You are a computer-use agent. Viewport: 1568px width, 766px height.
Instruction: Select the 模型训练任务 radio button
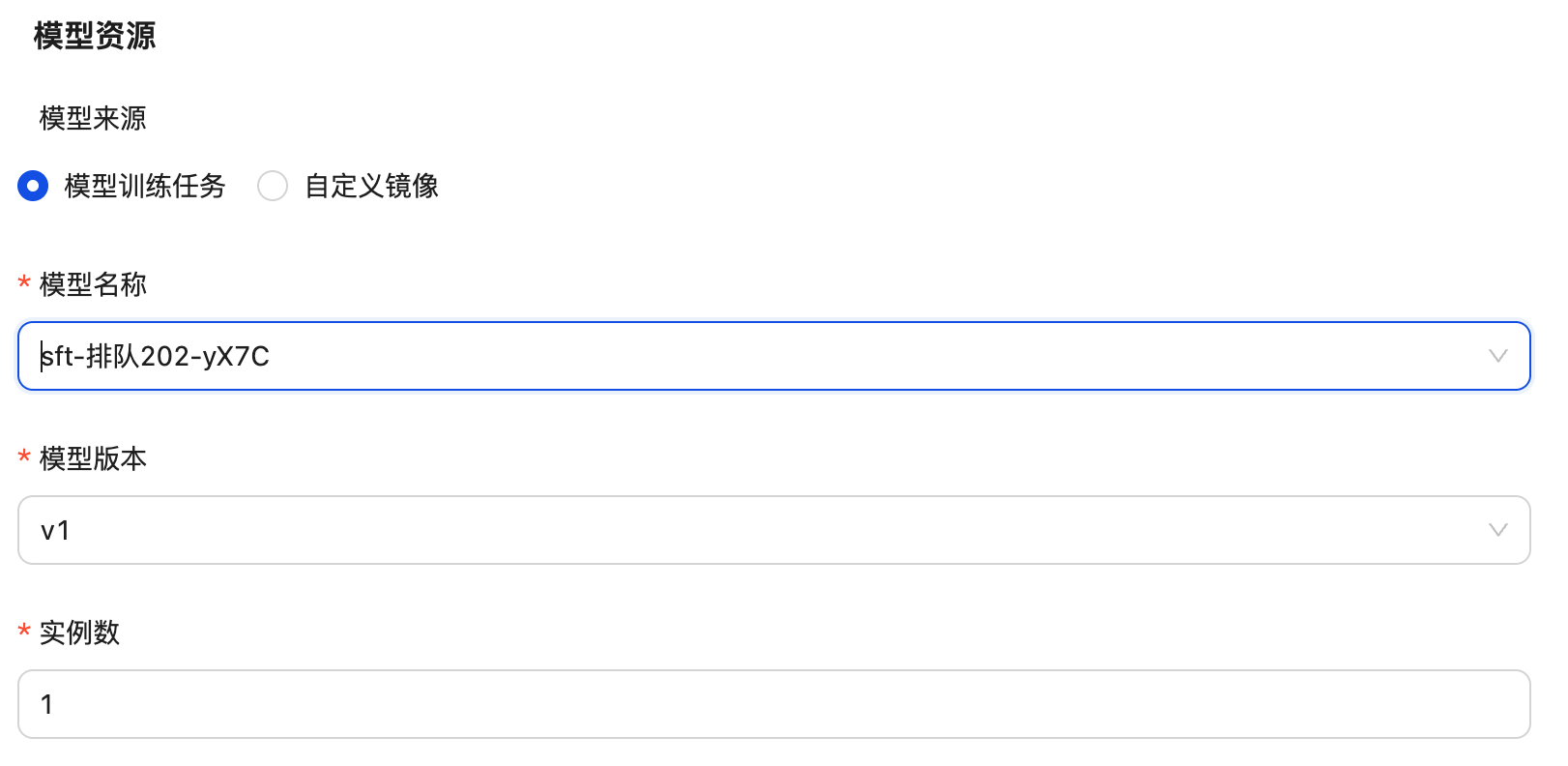[33, 186]
